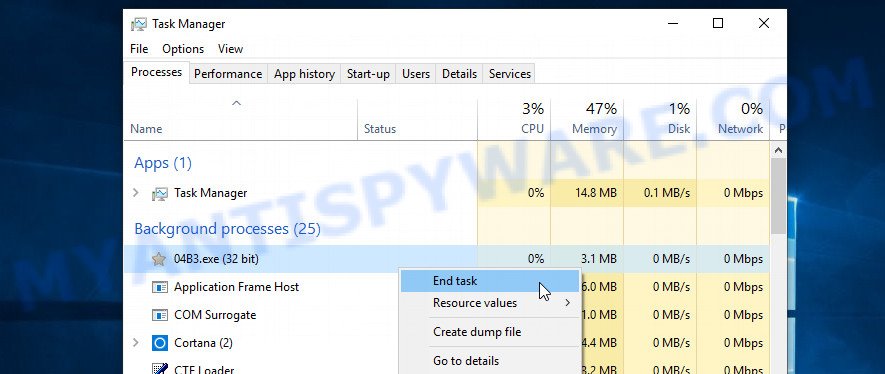885x374 pixels.
Task: Click 04B3.exe's 3.1 MB memory value
Action: point(598,259)
